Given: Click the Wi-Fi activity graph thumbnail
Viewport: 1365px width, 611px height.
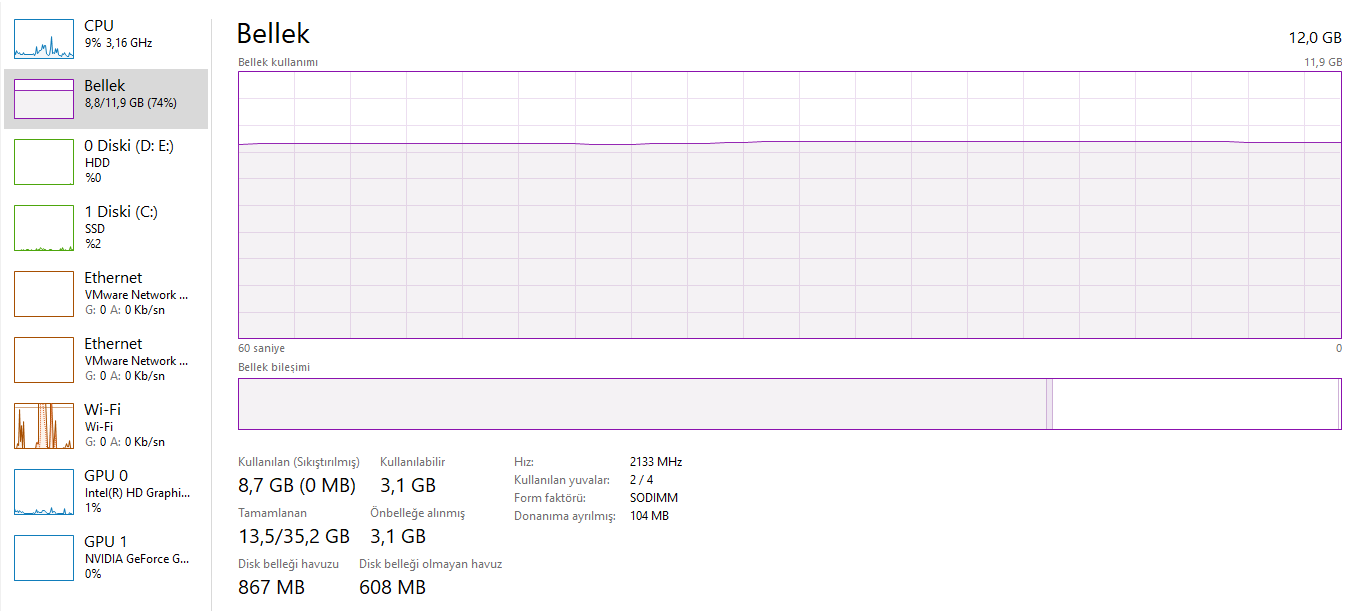Looking at the screenshot, I should [44, 426].
